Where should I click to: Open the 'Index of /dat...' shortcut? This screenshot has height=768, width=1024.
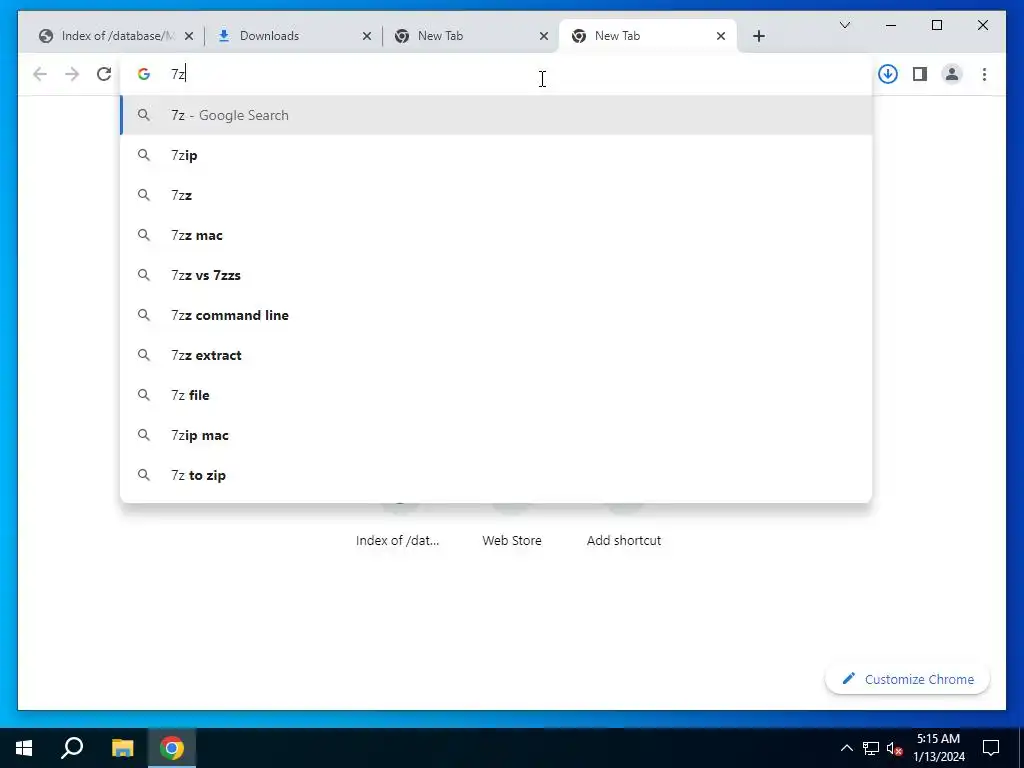(398, 540)
